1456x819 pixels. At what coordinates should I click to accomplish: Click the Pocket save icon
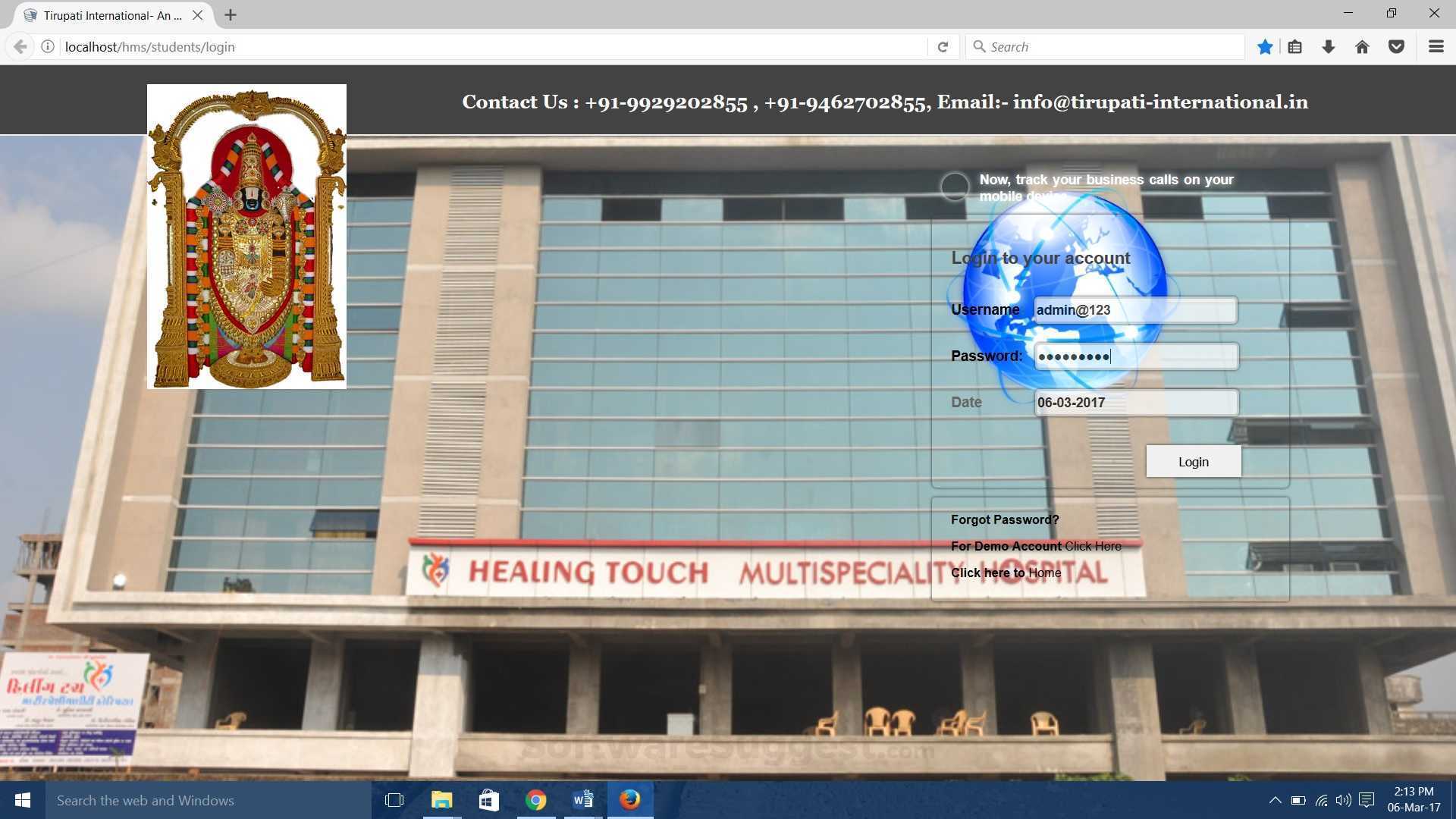click(1396, 46)
